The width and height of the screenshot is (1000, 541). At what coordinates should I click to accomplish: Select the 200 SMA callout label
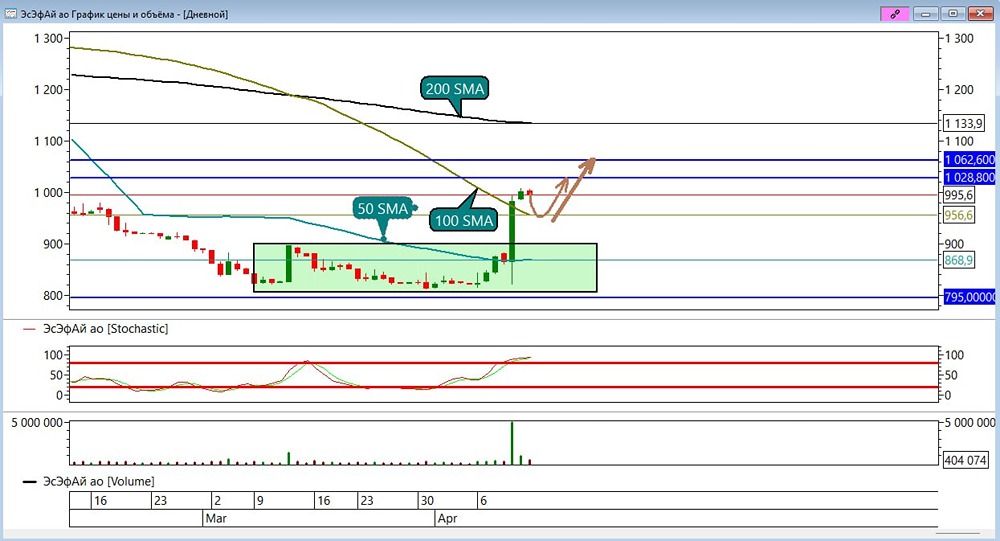click(455, 89)
